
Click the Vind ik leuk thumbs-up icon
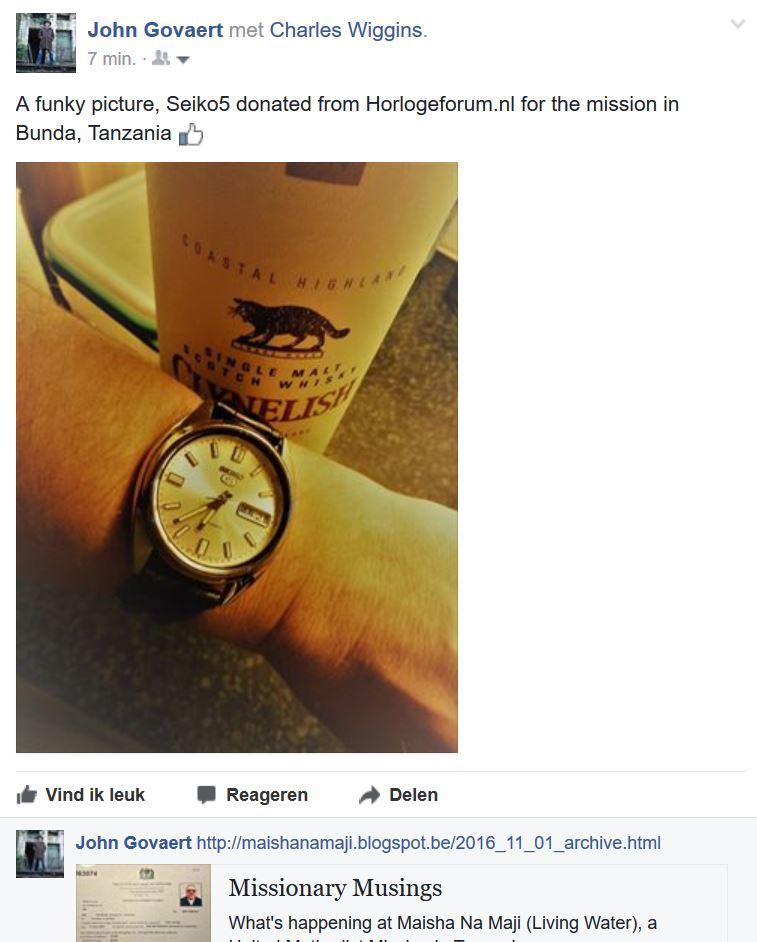pyautogui.click(x=26, y=795)
